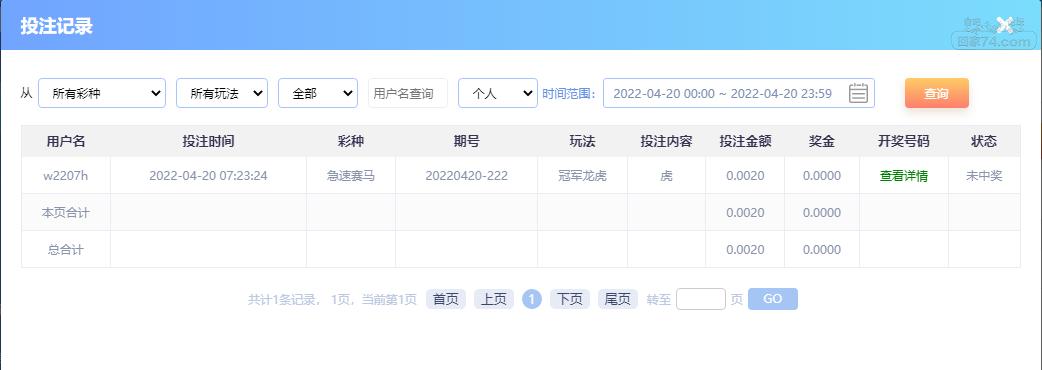Image resolution: width=1042 pixels, height=370 pixels.
Task: Click the 用户名查询 input field
Action: tap(407, 93)
